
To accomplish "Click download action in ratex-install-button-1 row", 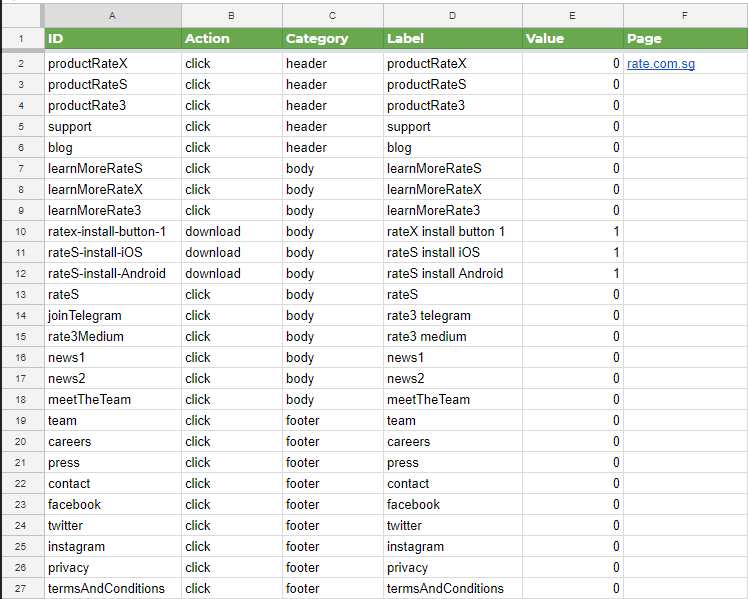I will coord(232,231).
